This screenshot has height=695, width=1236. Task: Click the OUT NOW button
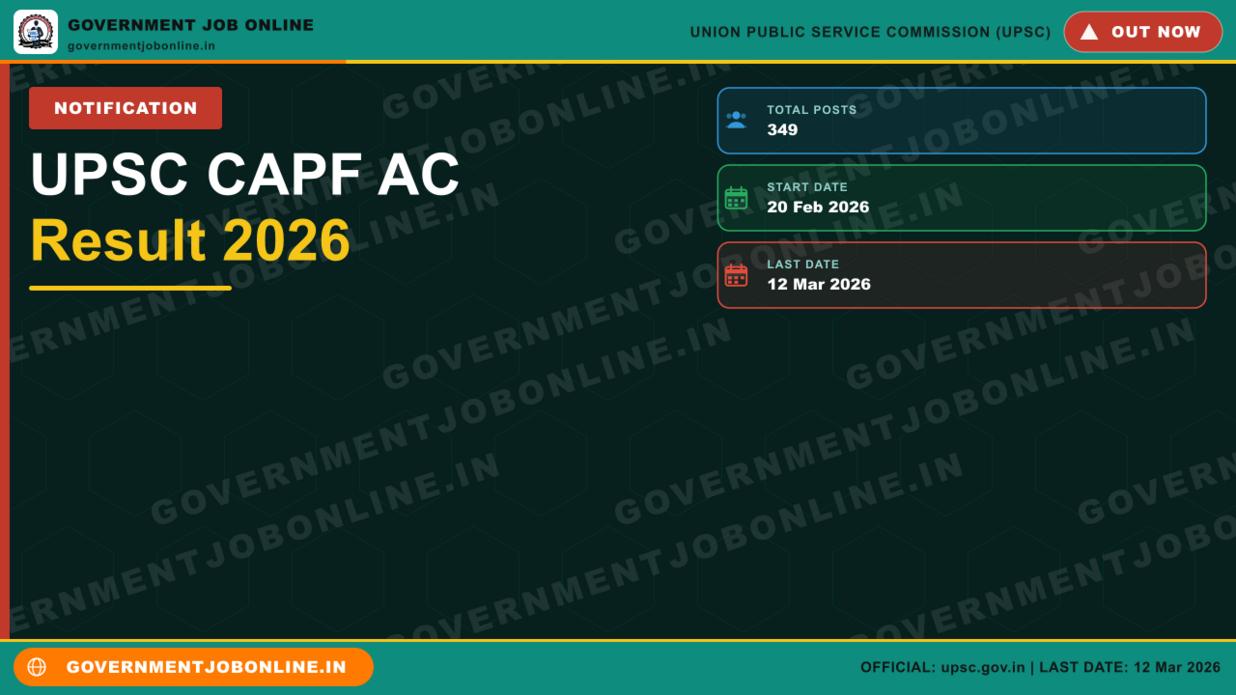point(1143,32)
